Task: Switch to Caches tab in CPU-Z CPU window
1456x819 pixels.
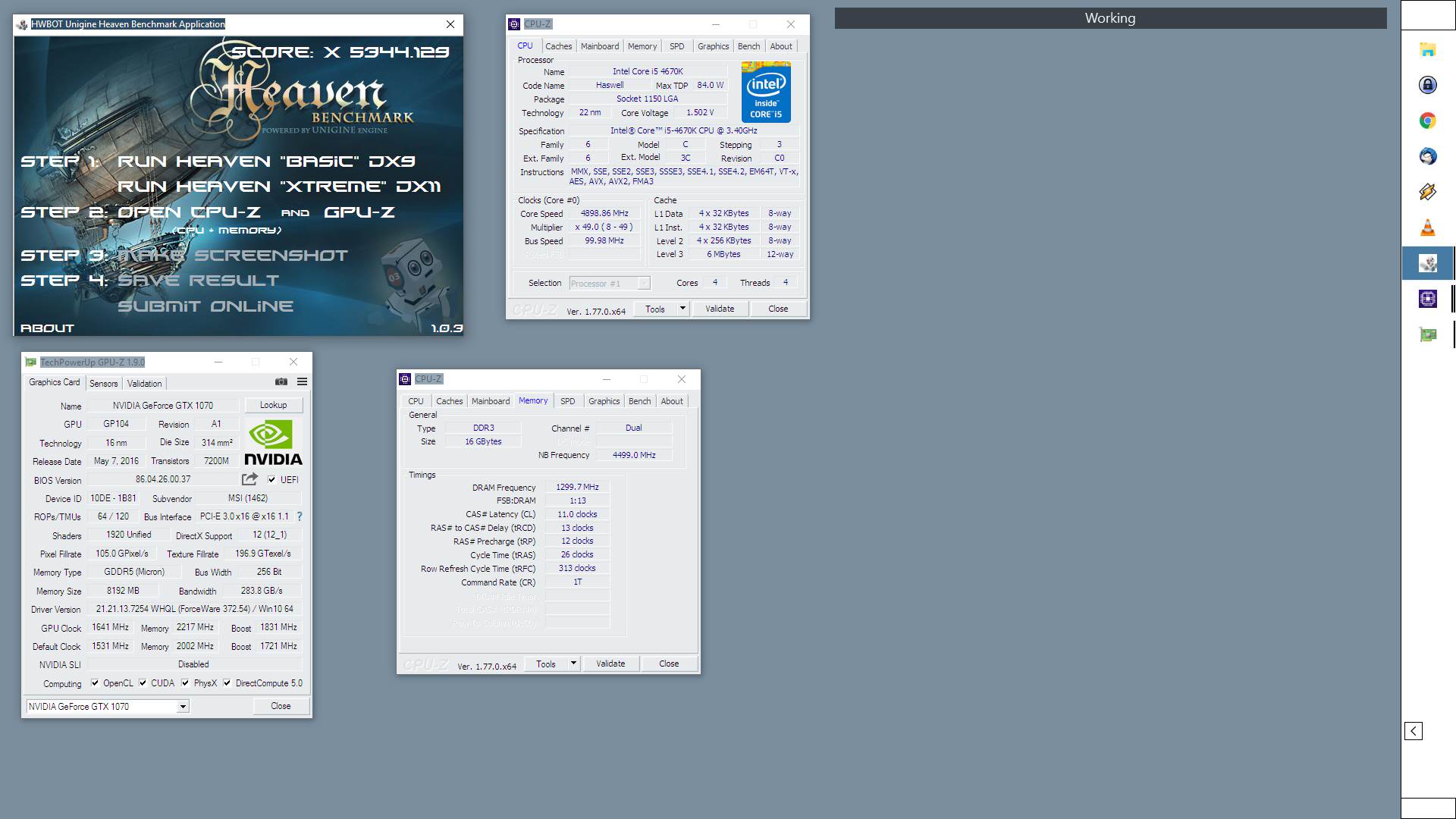Action: coord(558,46)
